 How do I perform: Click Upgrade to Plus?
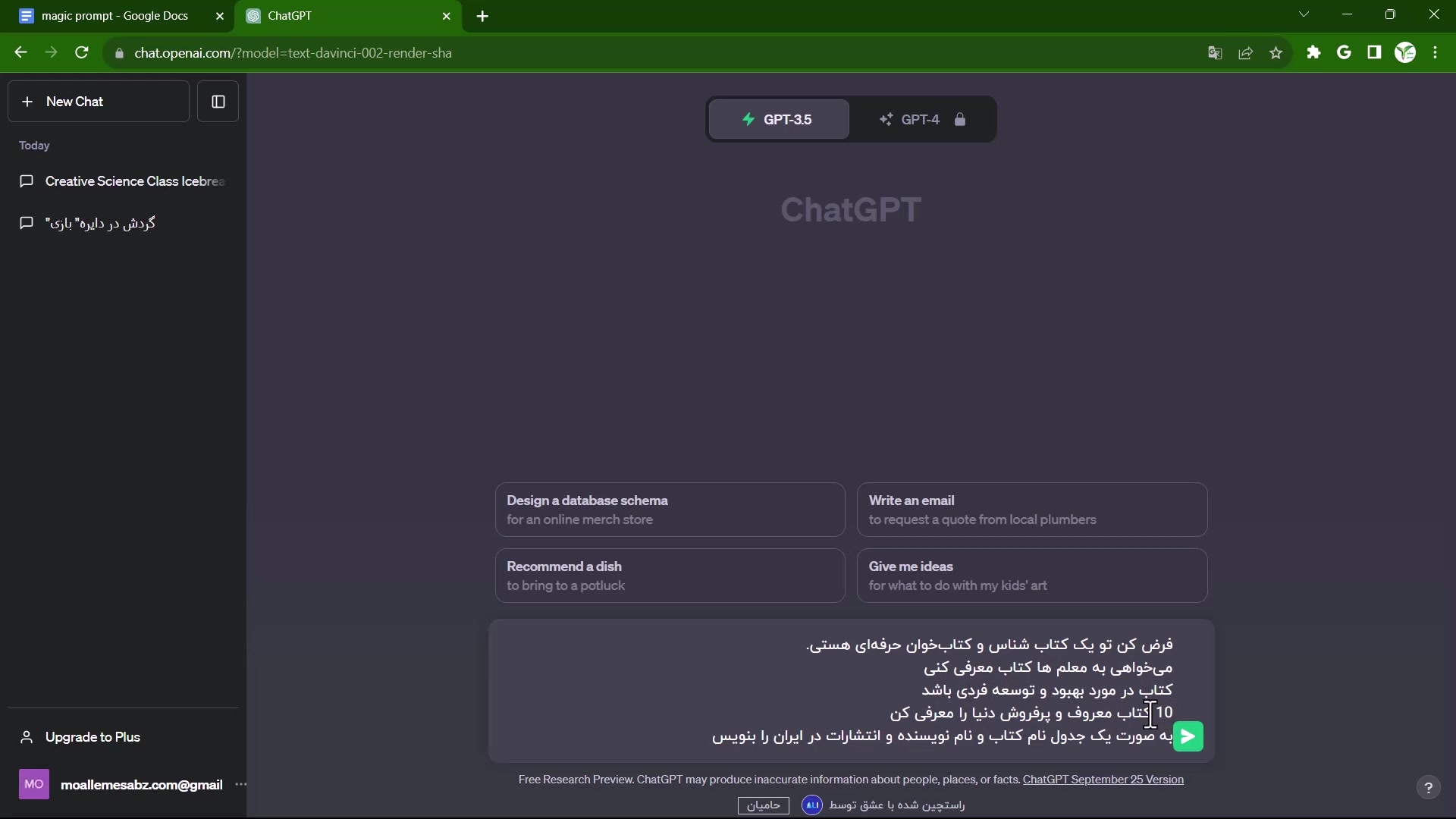[x=123, y=737]
